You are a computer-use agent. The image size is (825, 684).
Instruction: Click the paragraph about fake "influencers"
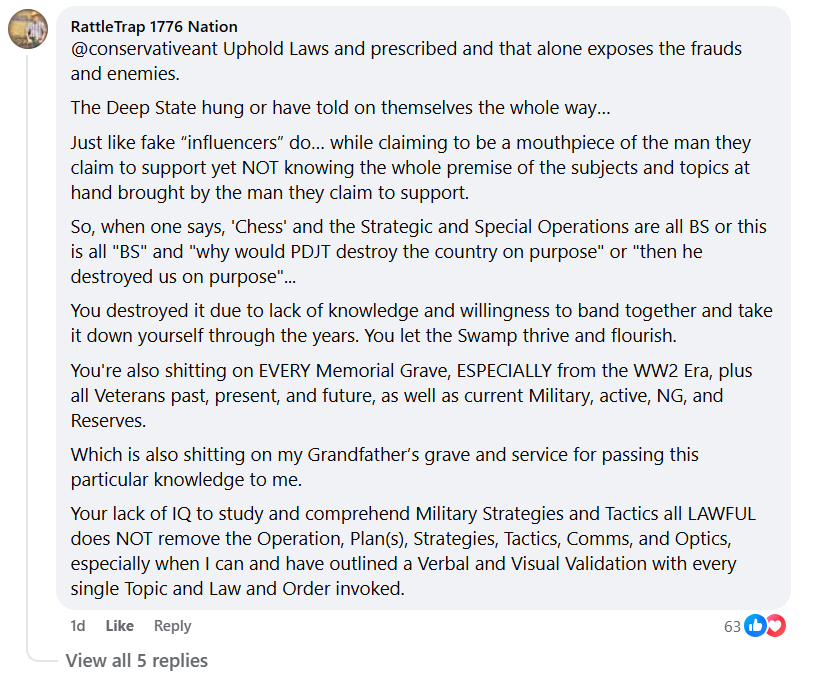tap(410, 167)
